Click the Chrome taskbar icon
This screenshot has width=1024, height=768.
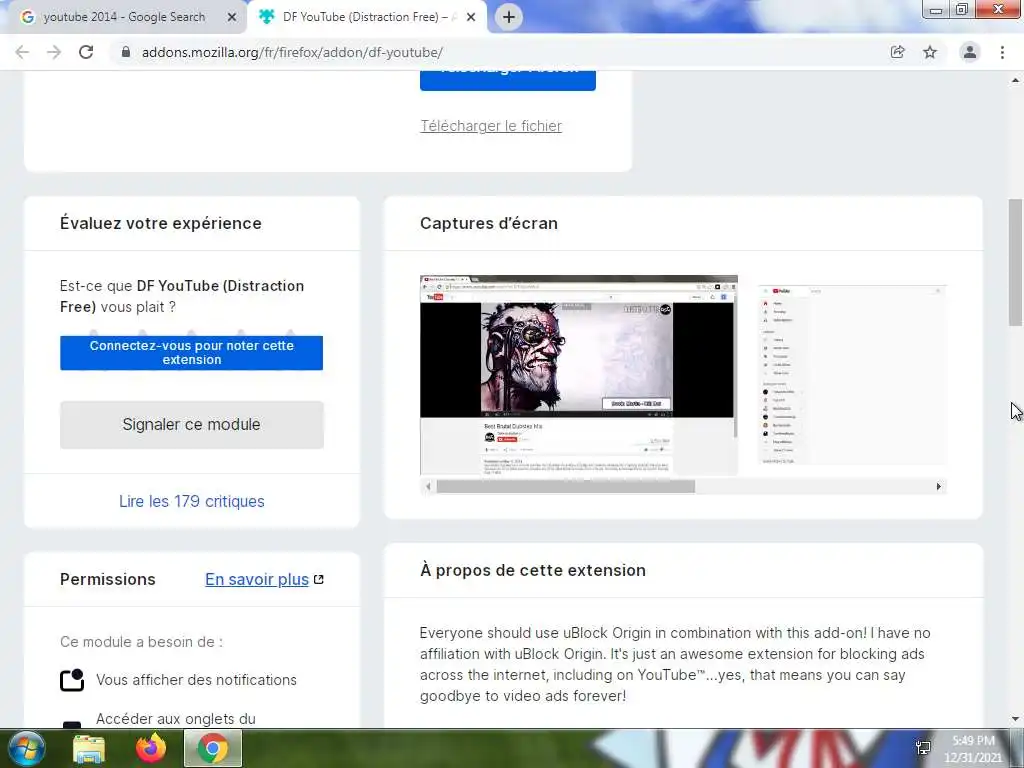pos(212,748)
